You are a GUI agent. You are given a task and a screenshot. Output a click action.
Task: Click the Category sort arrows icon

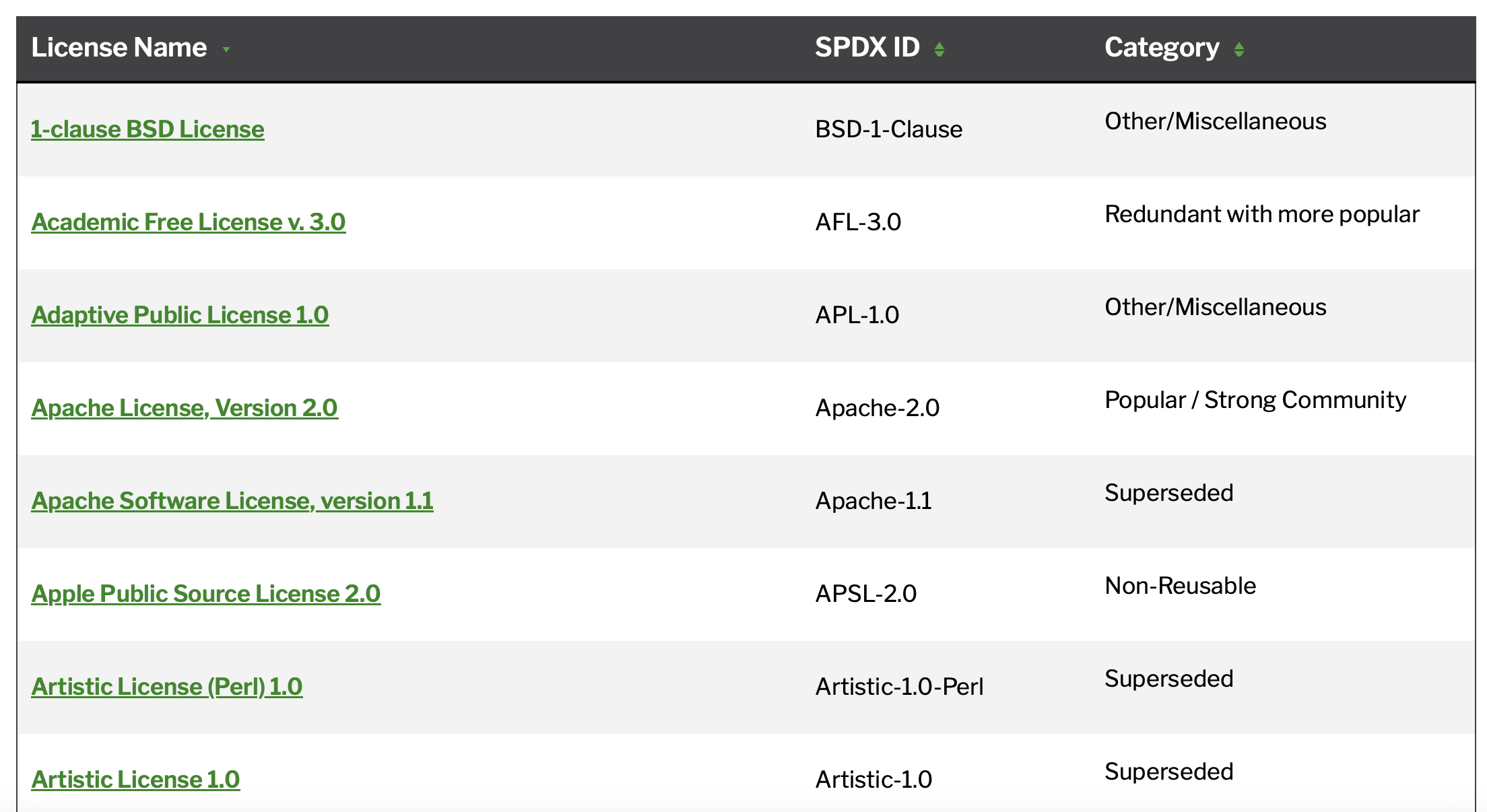pos(1238,49)
